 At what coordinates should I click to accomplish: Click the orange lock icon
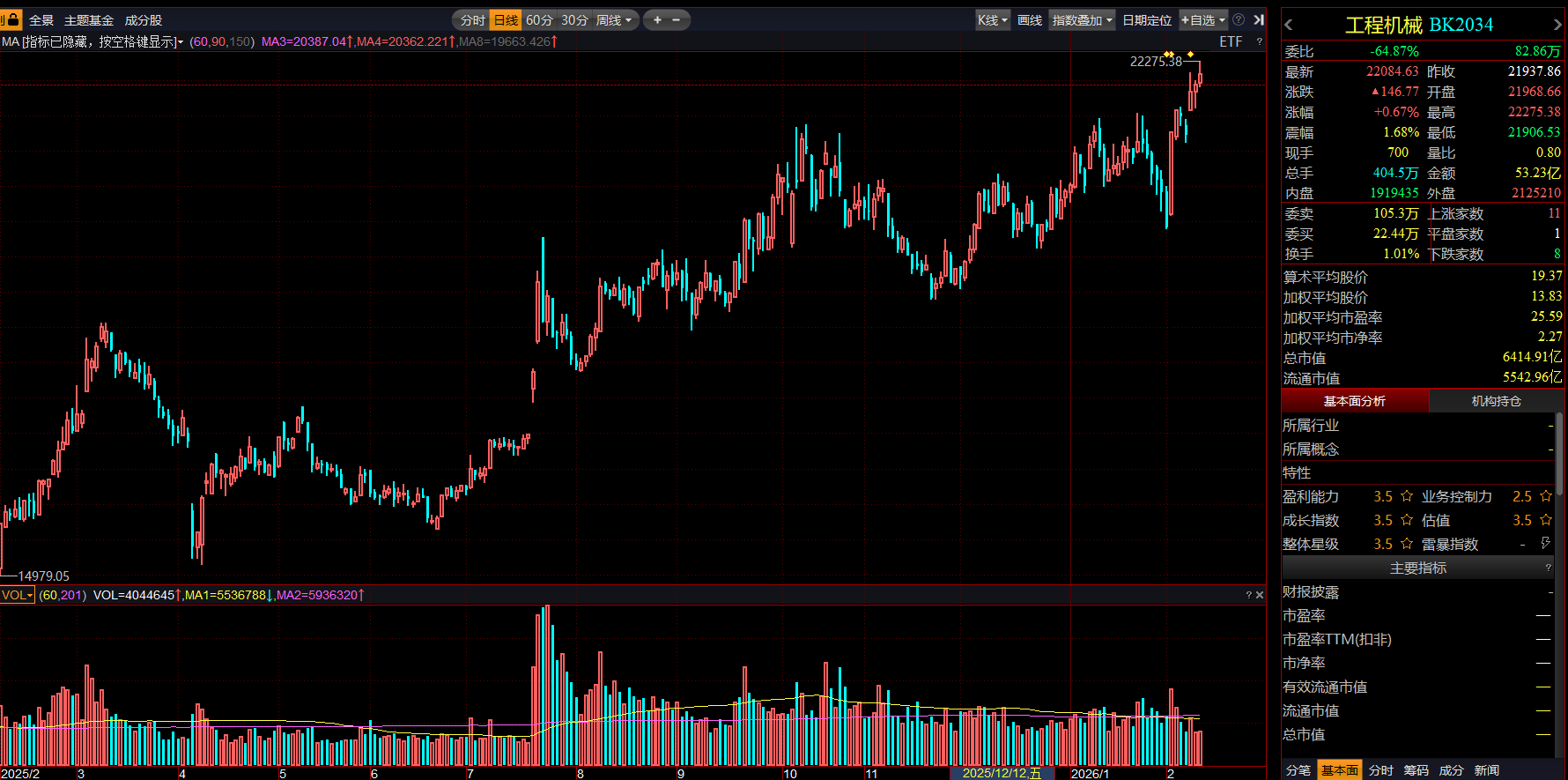(13, 19)
